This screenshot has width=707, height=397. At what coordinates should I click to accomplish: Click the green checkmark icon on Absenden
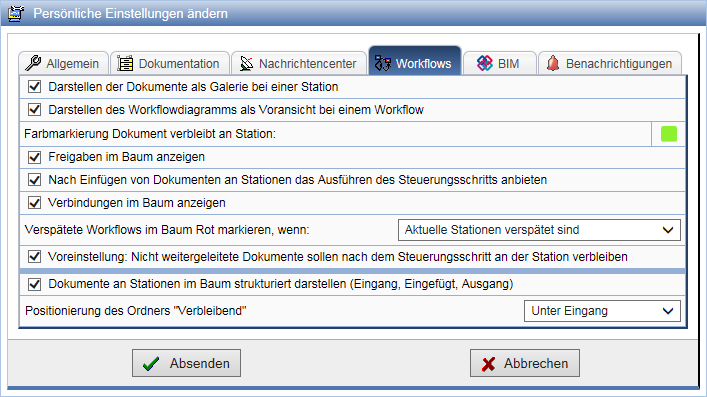click(x=151, y=363)
